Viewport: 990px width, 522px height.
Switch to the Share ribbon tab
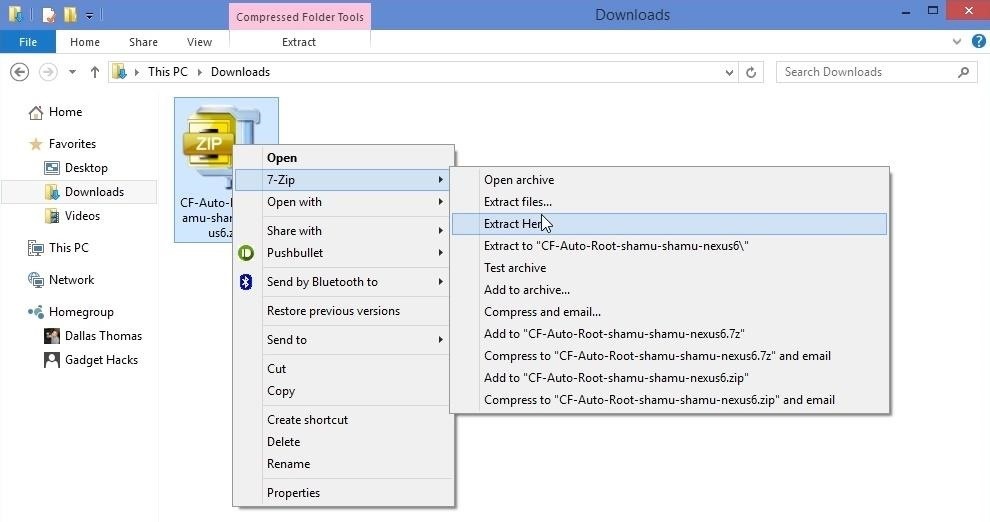(x=143, y=42)
